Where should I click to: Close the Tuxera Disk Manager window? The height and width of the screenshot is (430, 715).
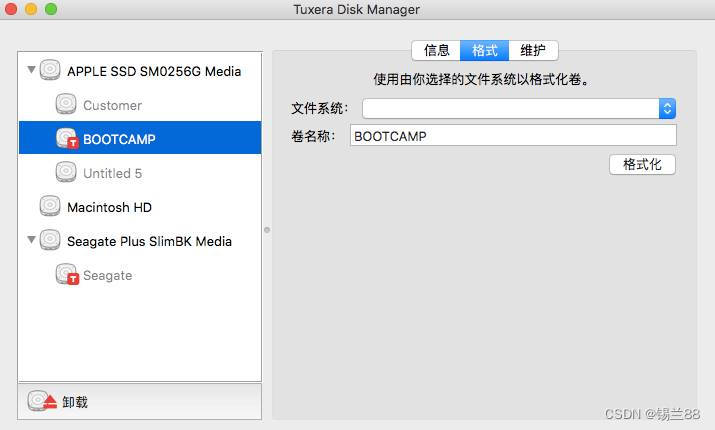(11, 9)
